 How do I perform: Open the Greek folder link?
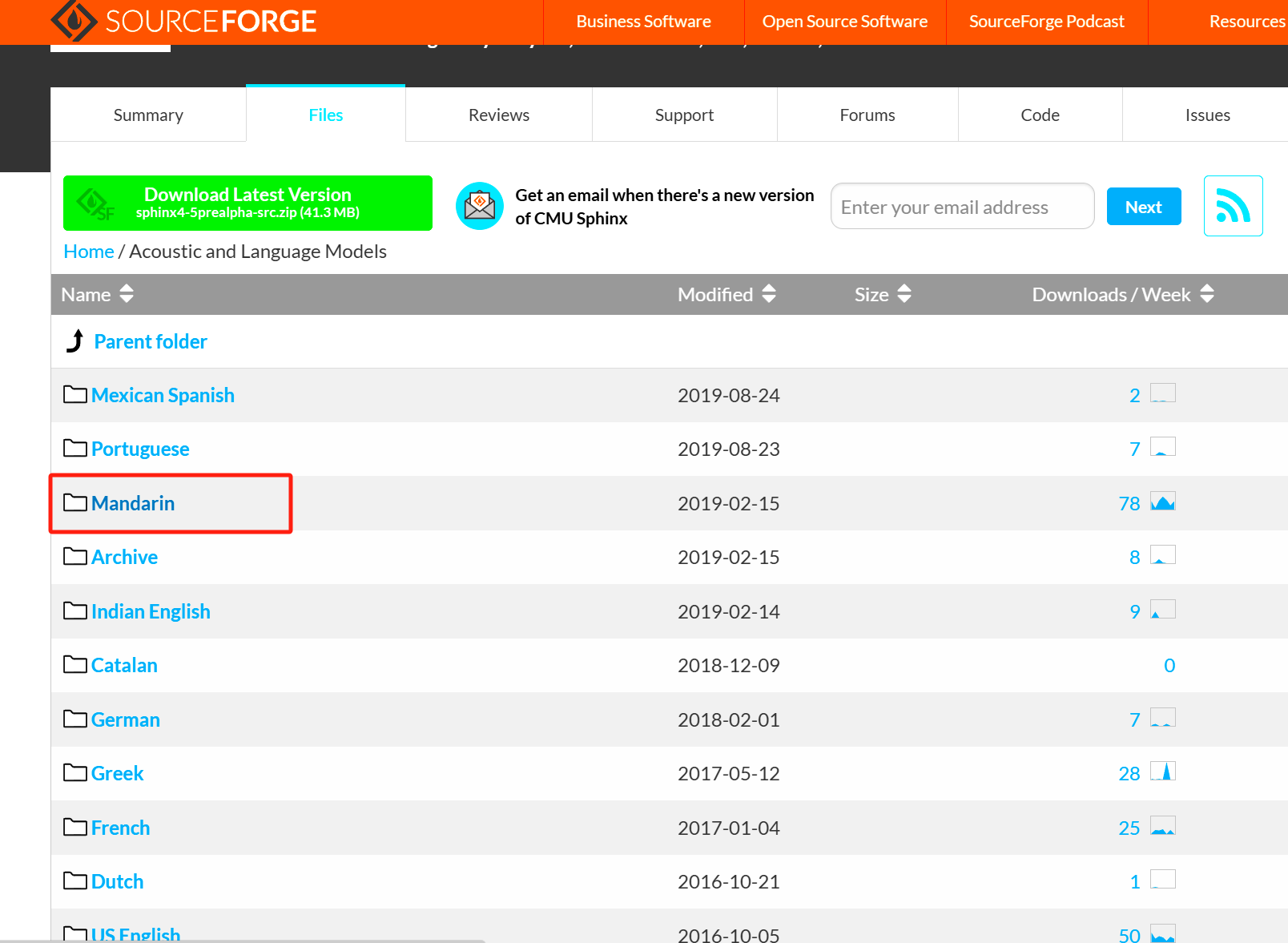click(x=118, y=773)
